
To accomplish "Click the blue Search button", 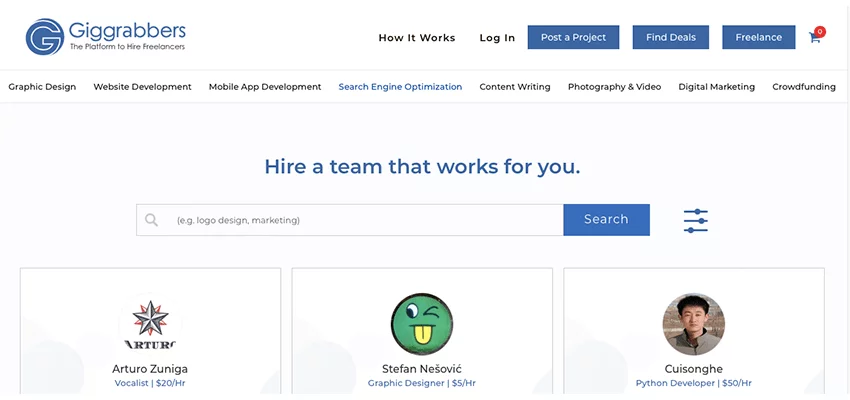I will pyautogui.click(x=606, y=220).
